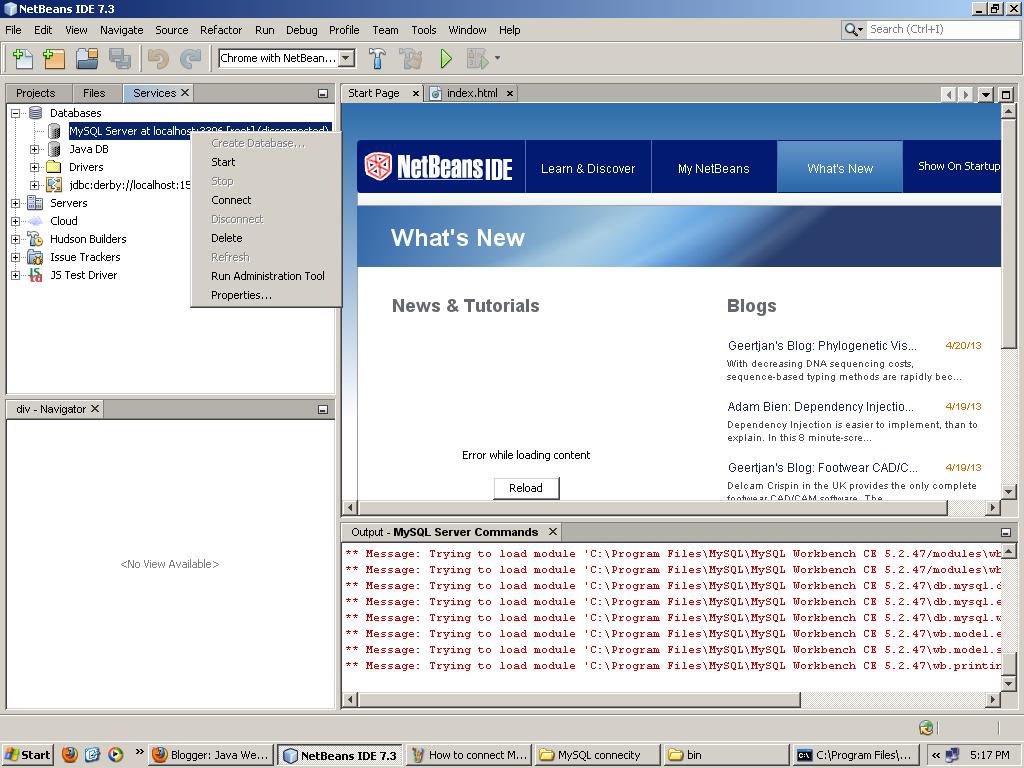Image resolution: width=1024 pixels, height=768 pixels.
Task: Click the Reload button
Action: [526, 488]
